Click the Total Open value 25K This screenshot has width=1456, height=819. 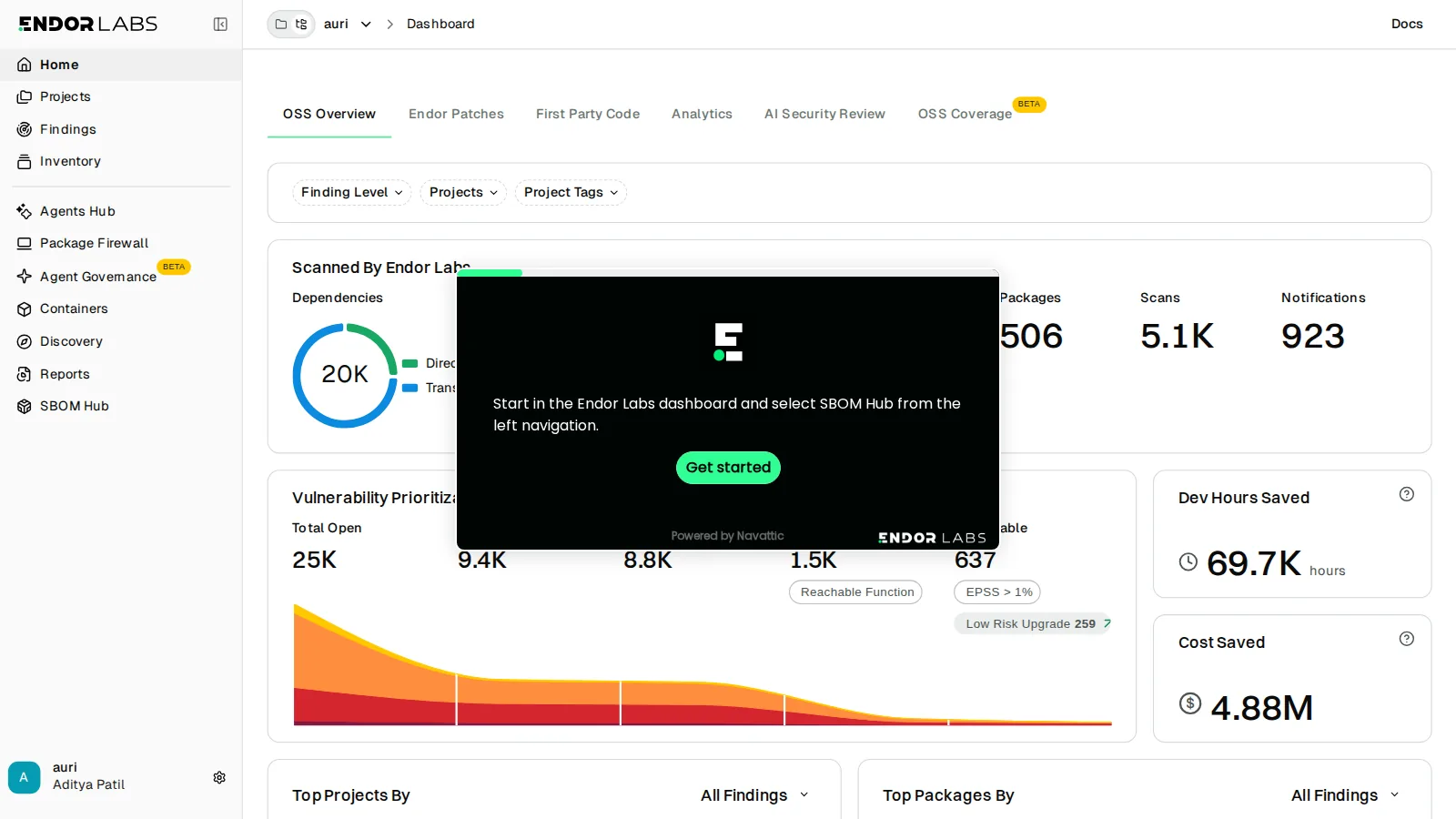pyautogui.click(x=315, y=560)
